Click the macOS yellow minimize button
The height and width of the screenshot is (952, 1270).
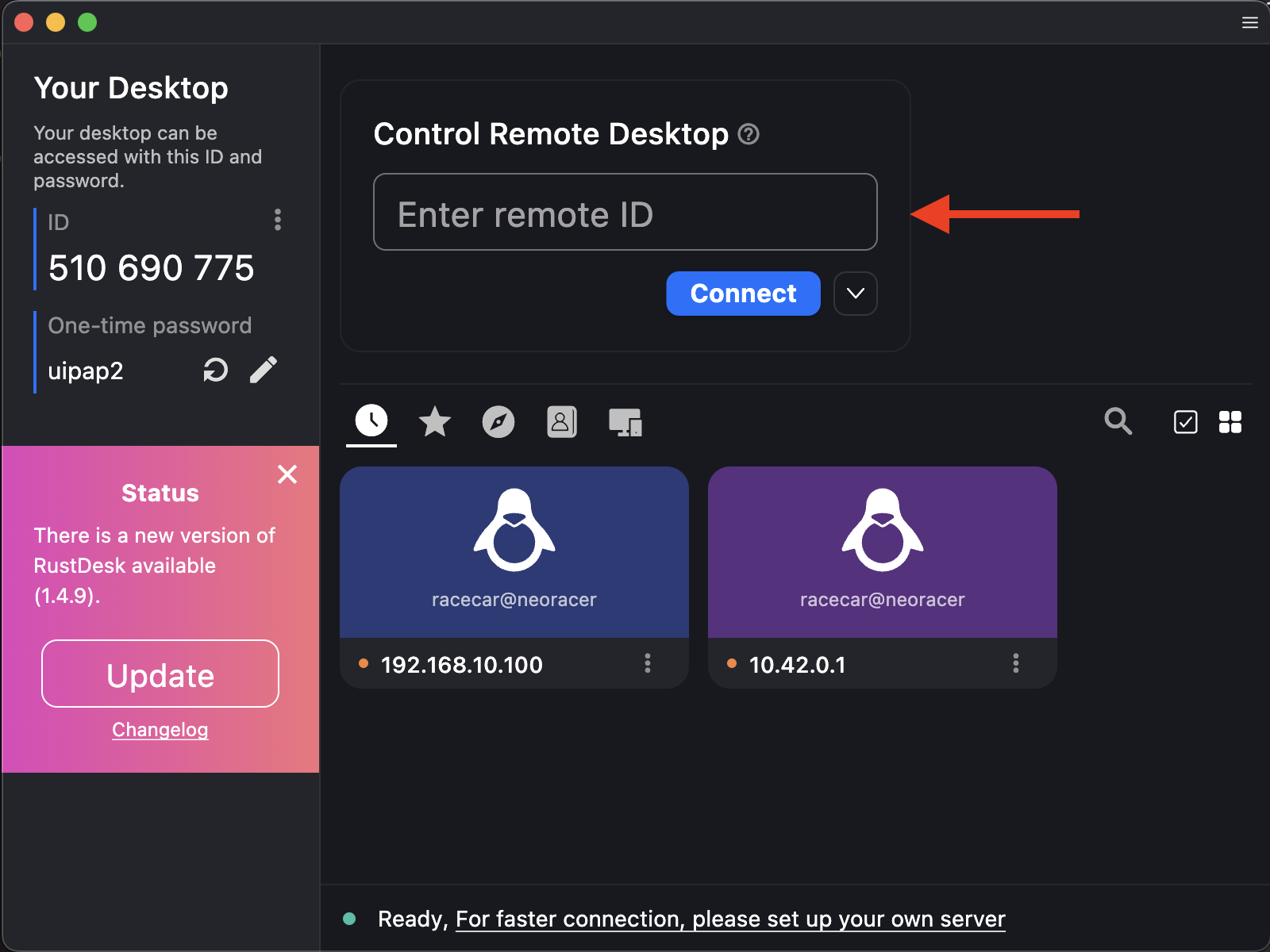click(x=56, y=22)
